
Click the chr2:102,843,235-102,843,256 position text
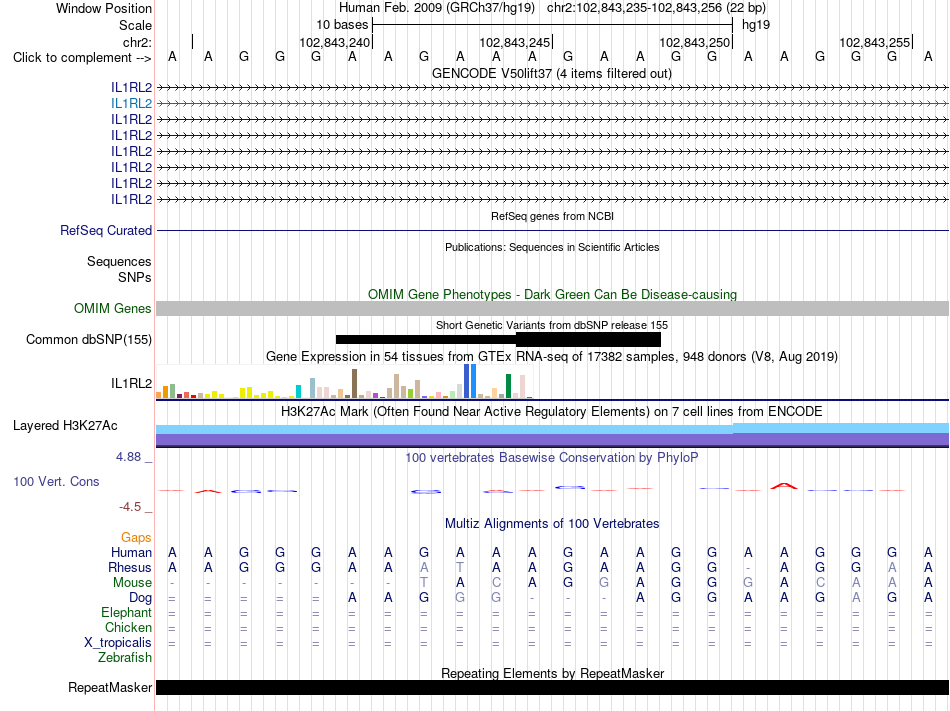click(x=656, y=8)
